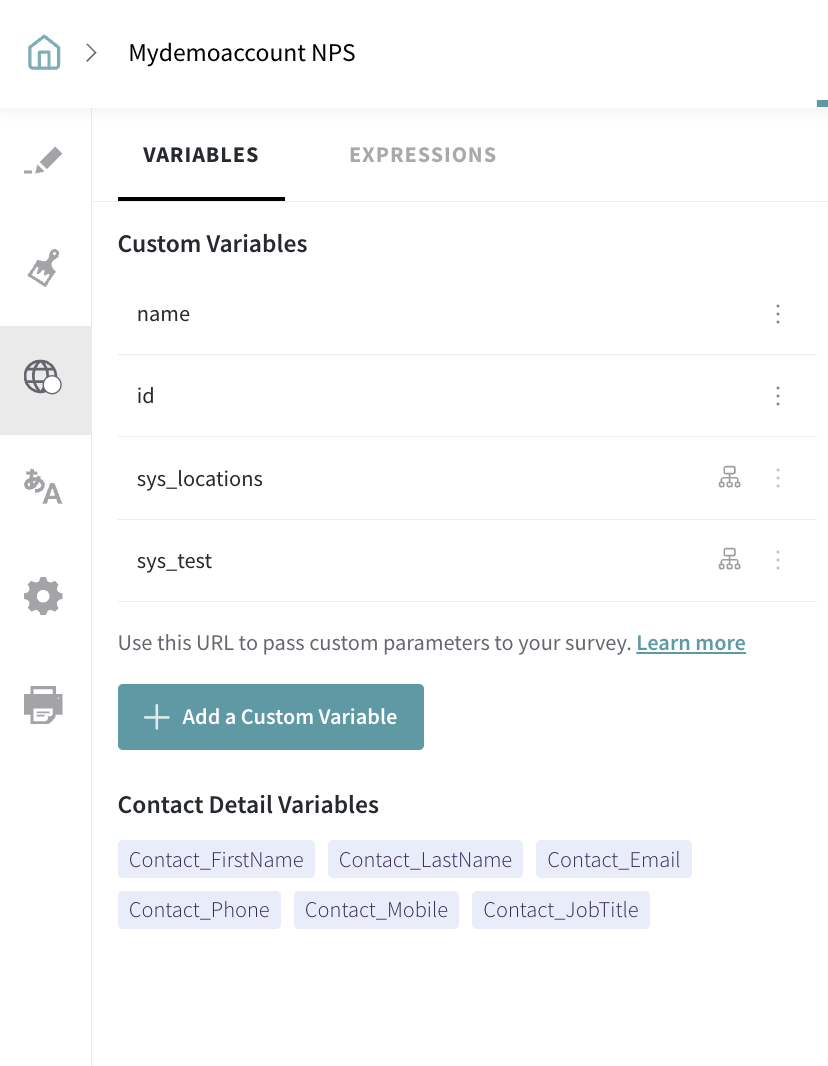This screenshot has height=1066, width=828.
Task: Open three-dot menu for sys_test variable
Action: point(778,560)
